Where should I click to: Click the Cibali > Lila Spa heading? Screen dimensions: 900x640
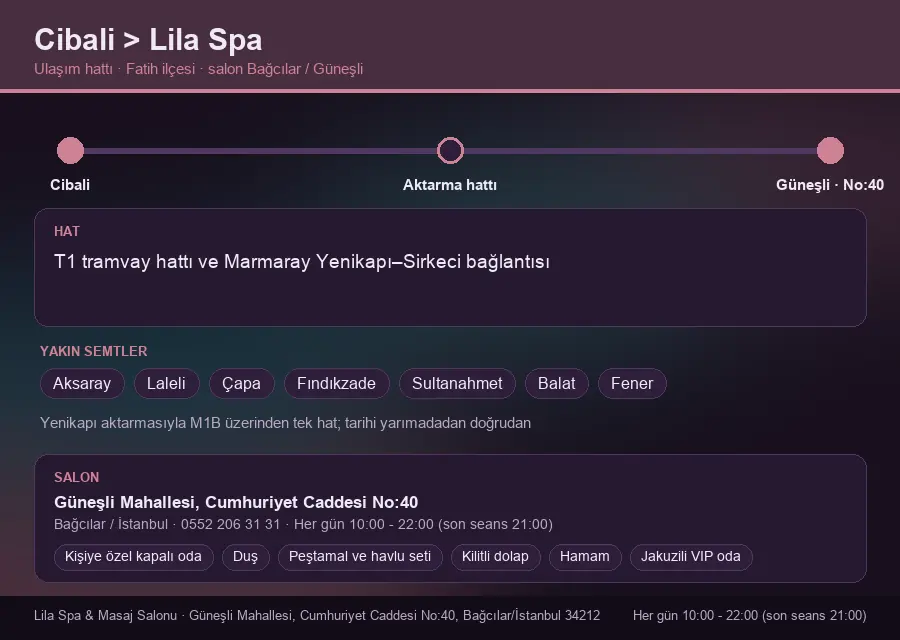tap(148, 40)
